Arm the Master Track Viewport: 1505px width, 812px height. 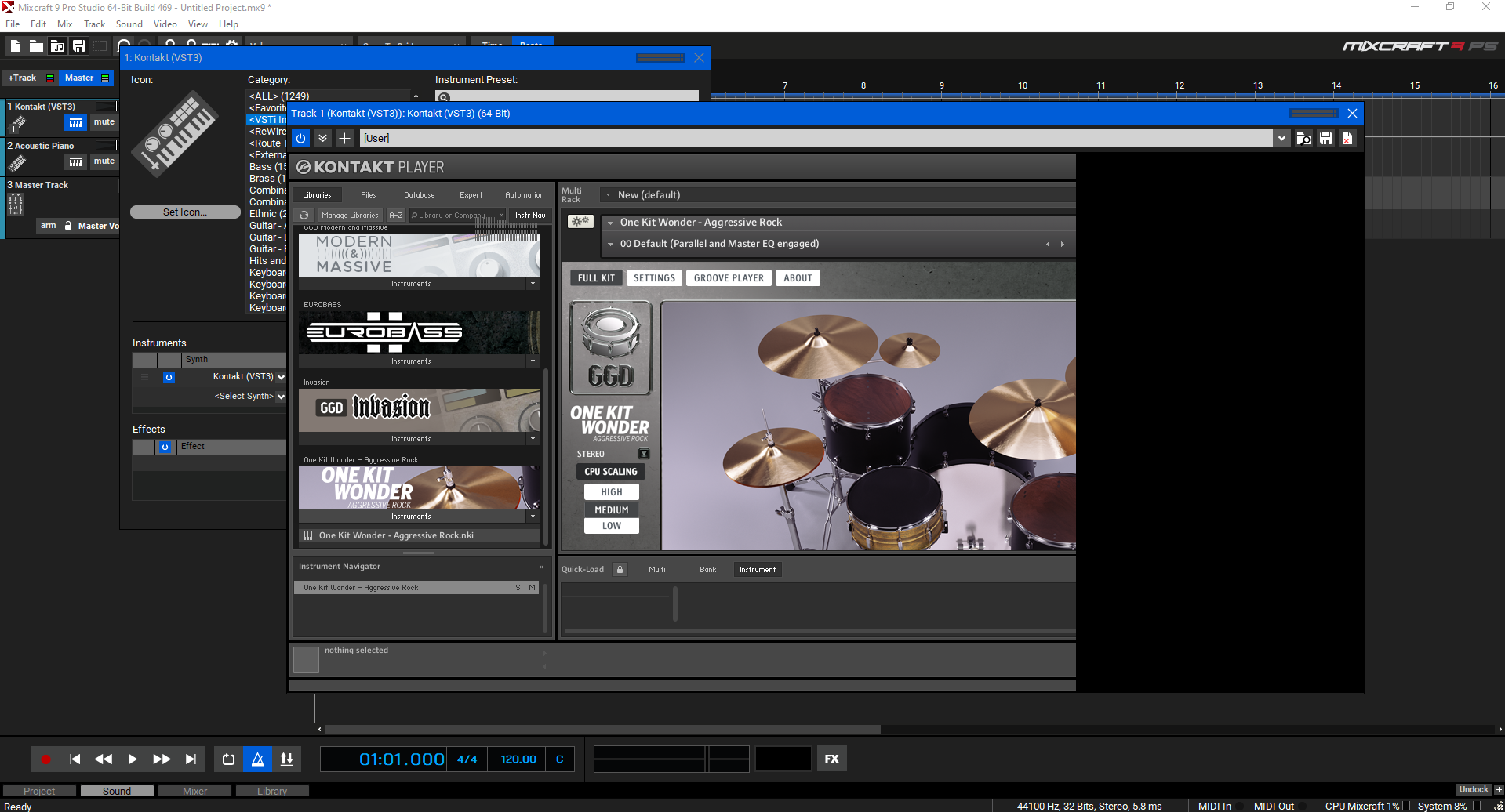tap(49, 226)
